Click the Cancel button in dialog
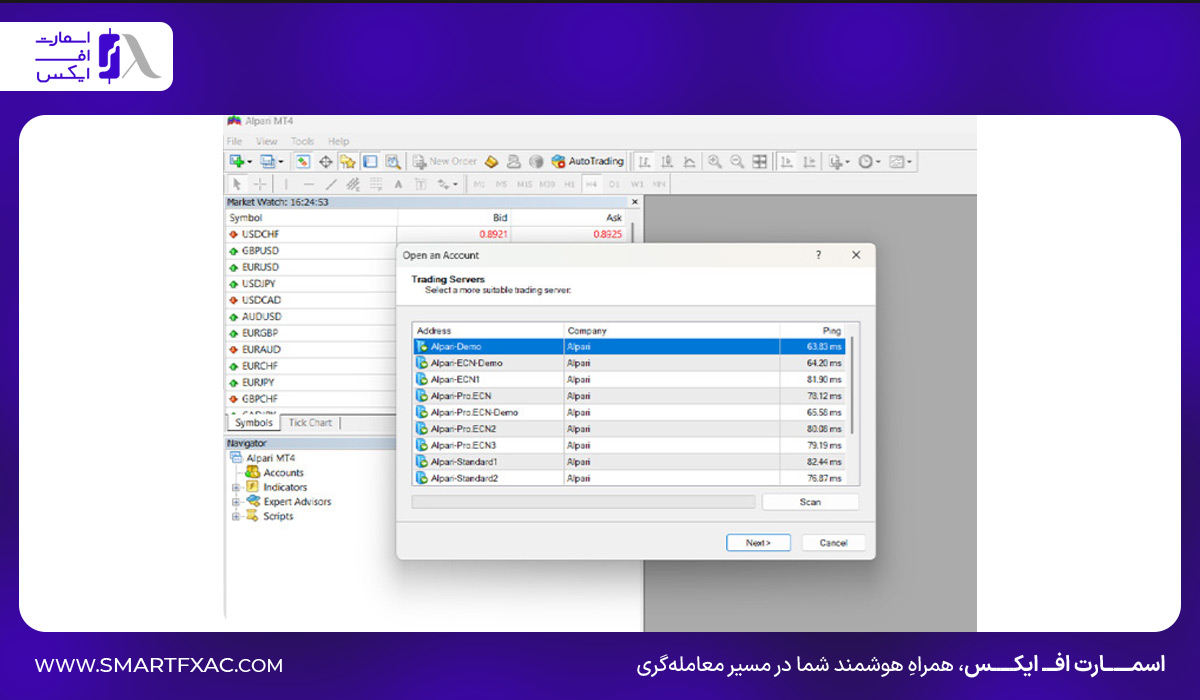This screenshot has height=700, width=1200. pyautogui.click(x=833, y=543)
